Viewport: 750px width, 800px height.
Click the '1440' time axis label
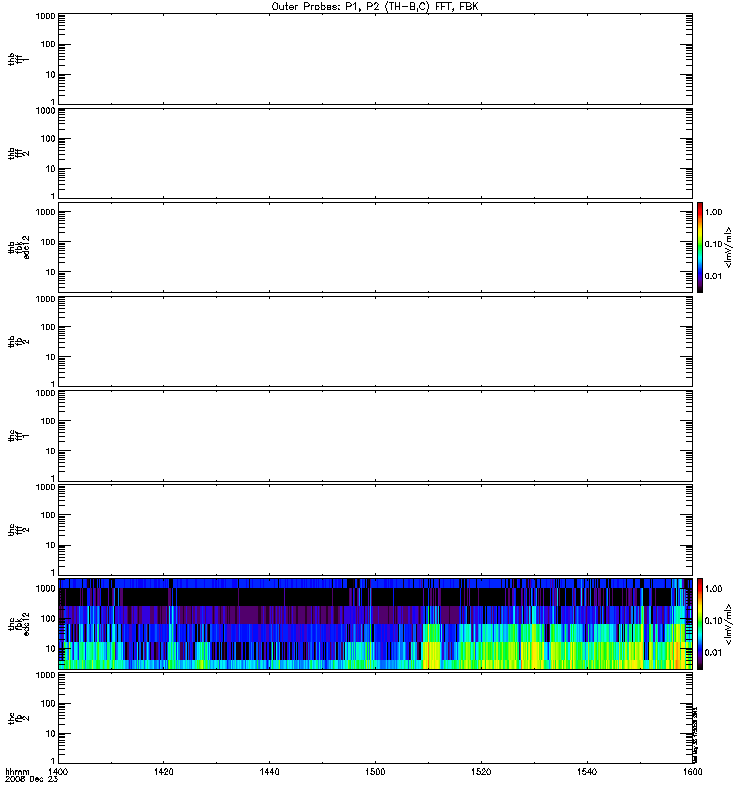[269, 771]
